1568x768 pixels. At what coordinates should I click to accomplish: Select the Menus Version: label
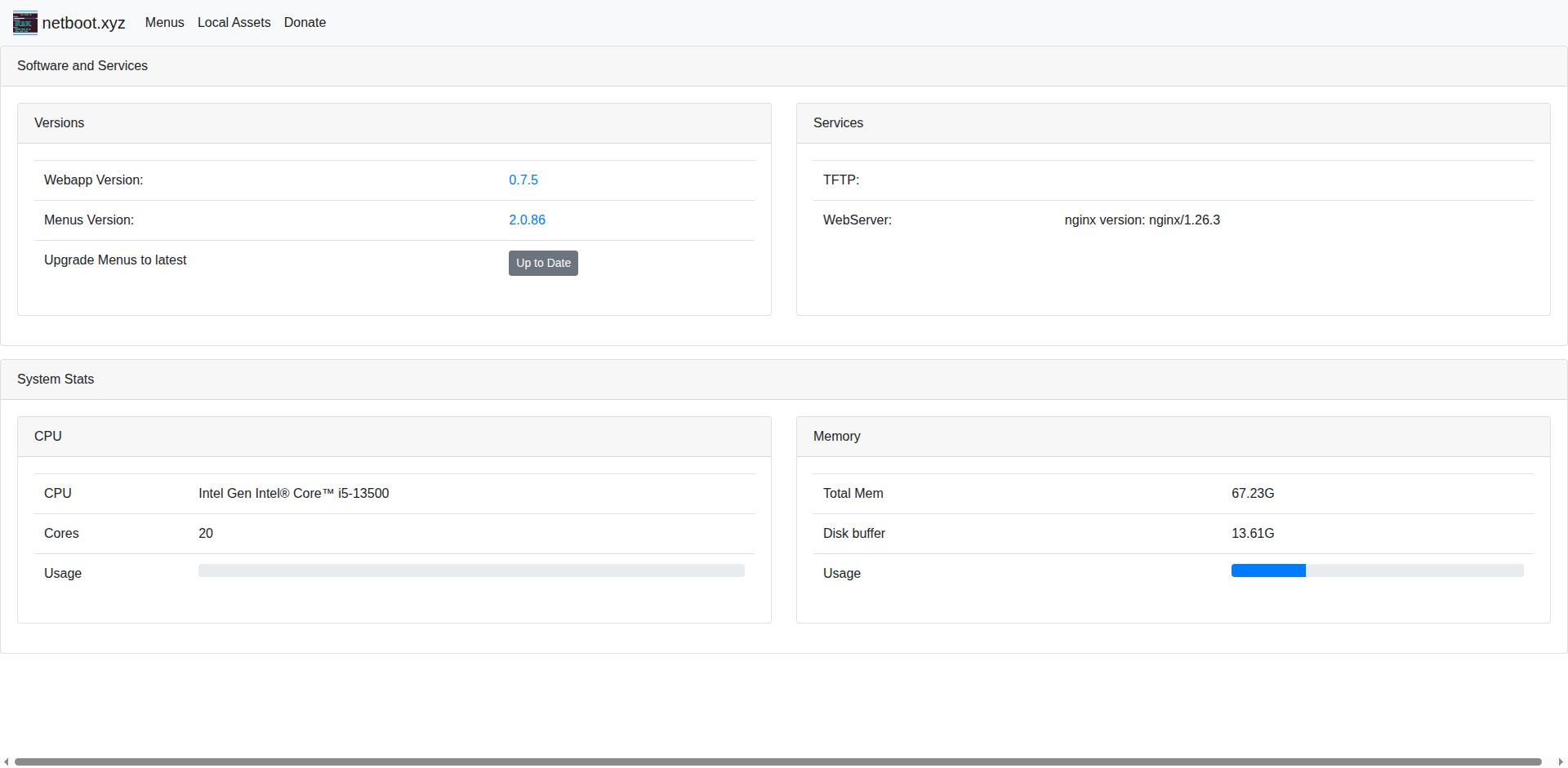pos(89,220)
